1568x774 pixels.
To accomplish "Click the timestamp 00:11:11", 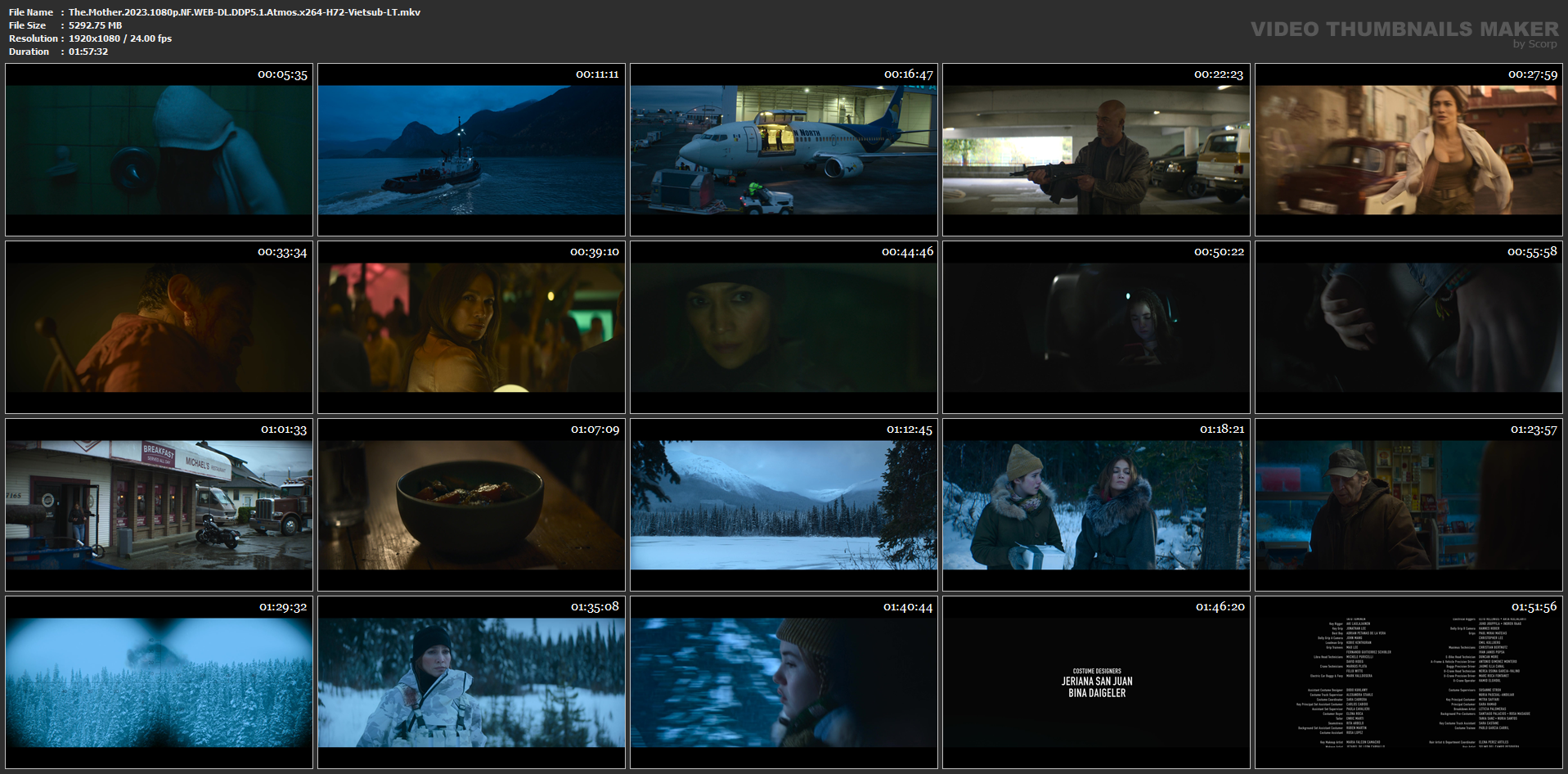I will [597, 74].
